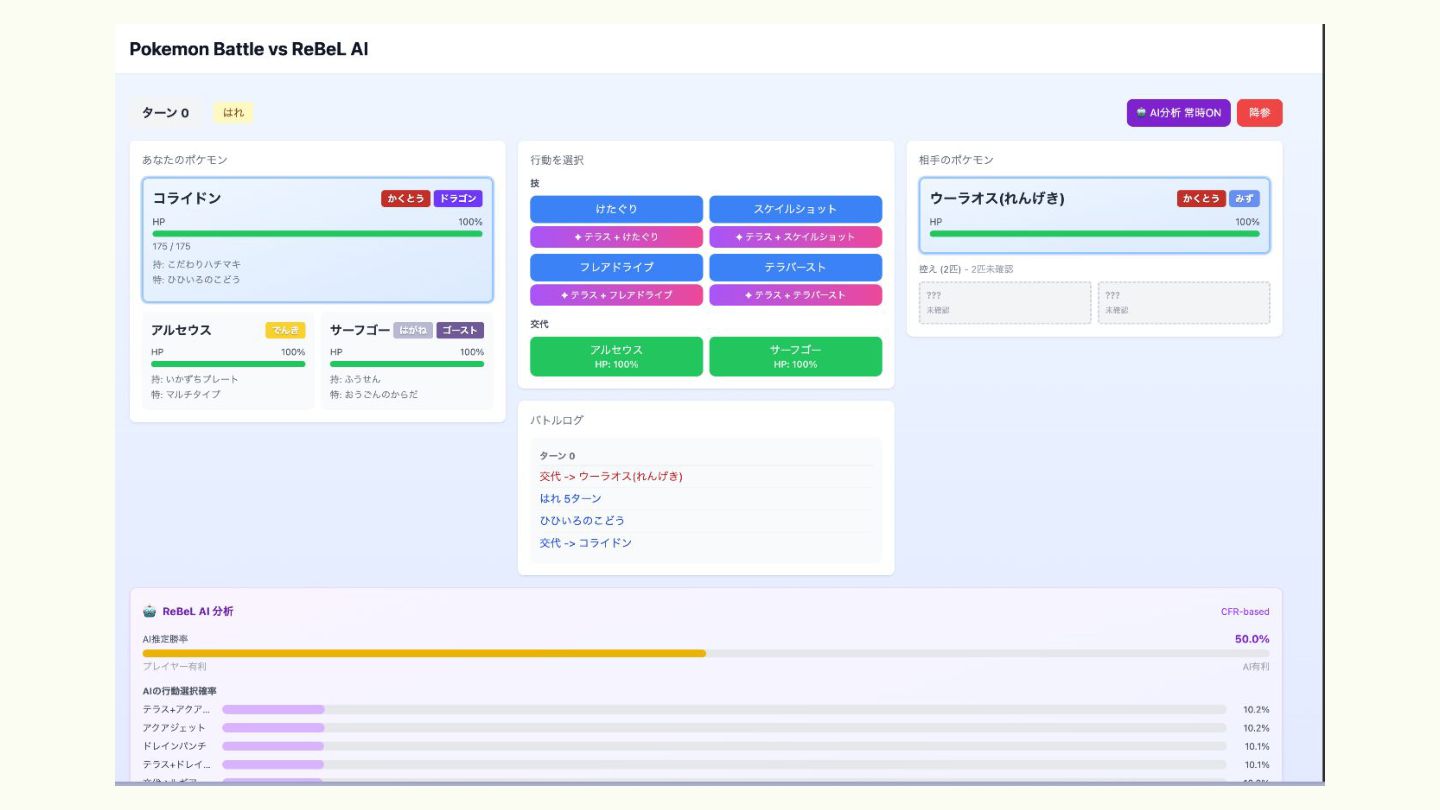This screenshot has width=1440, height=810.
Task: Click log entry 交代 -> コライドン
Action: pos(585,542)
